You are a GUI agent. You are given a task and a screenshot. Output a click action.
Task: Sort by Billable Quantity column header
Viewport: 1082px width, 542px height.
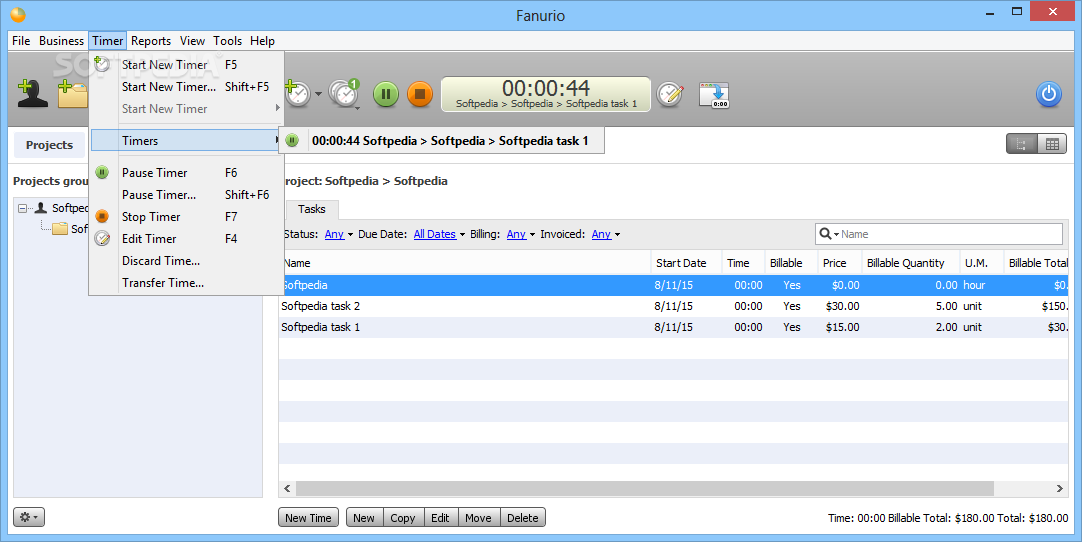(x=910, y=263)
